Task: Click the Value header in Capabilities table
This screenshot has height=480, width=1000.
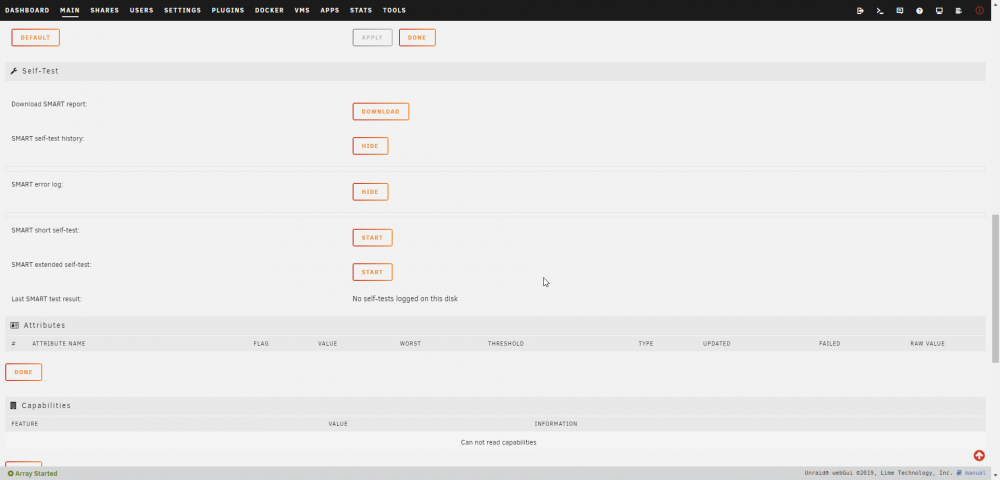Action: click(x=338, y=424)
